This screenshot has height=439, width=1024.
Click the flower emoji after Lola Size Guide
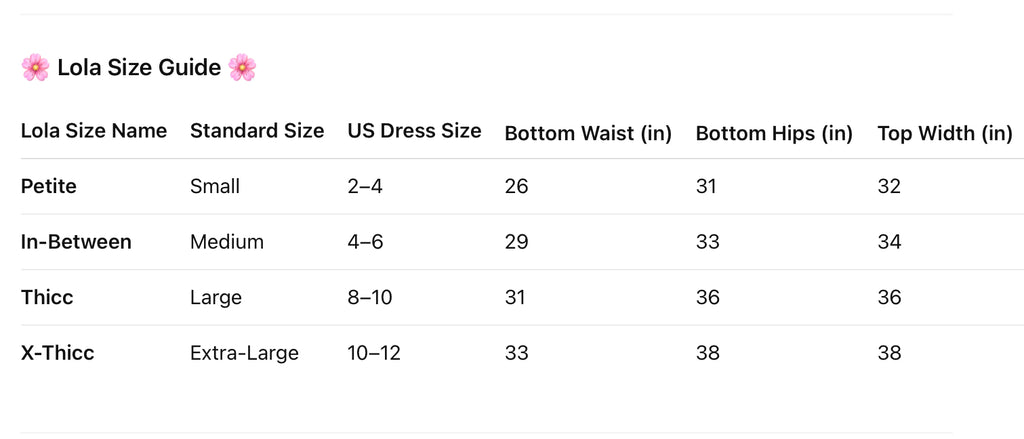tap(242, 68)
